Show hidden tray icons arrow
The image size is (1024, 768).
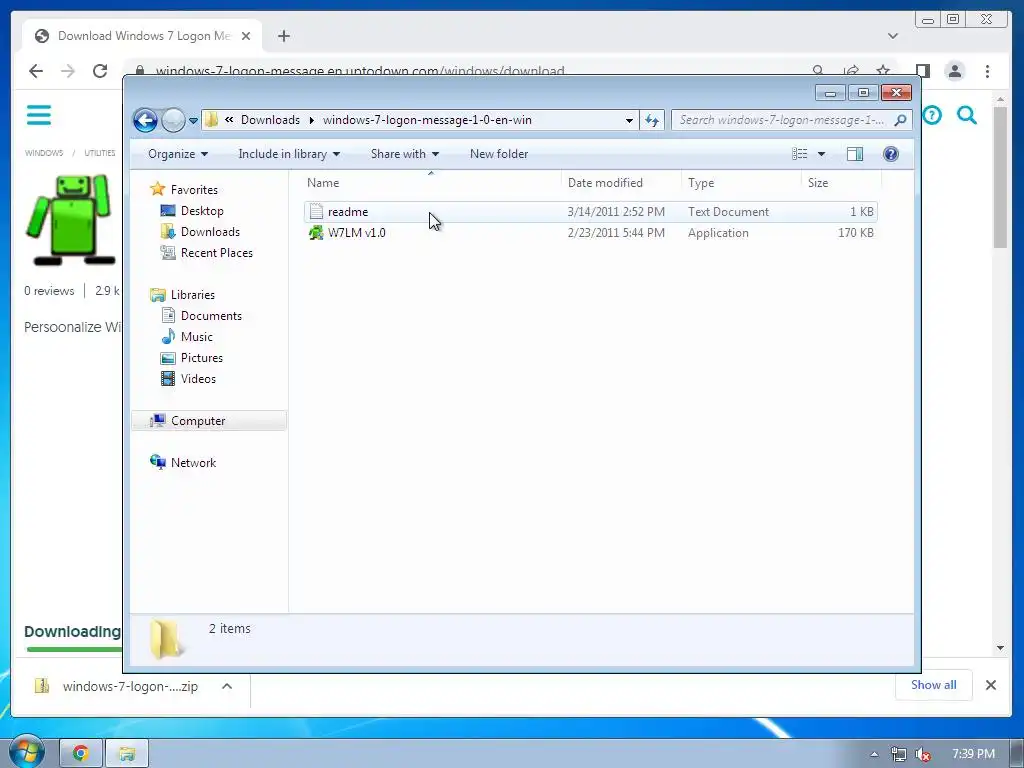pos(874,754)
